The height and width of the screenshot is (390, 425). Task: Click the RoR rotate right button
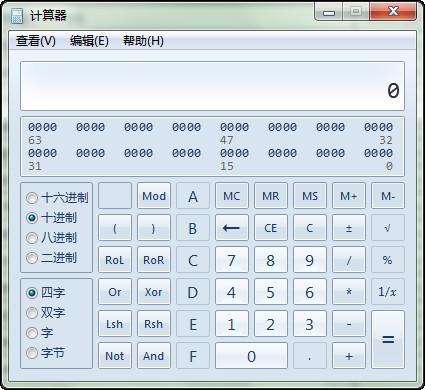pyautogui.click(x=154, y=260)
